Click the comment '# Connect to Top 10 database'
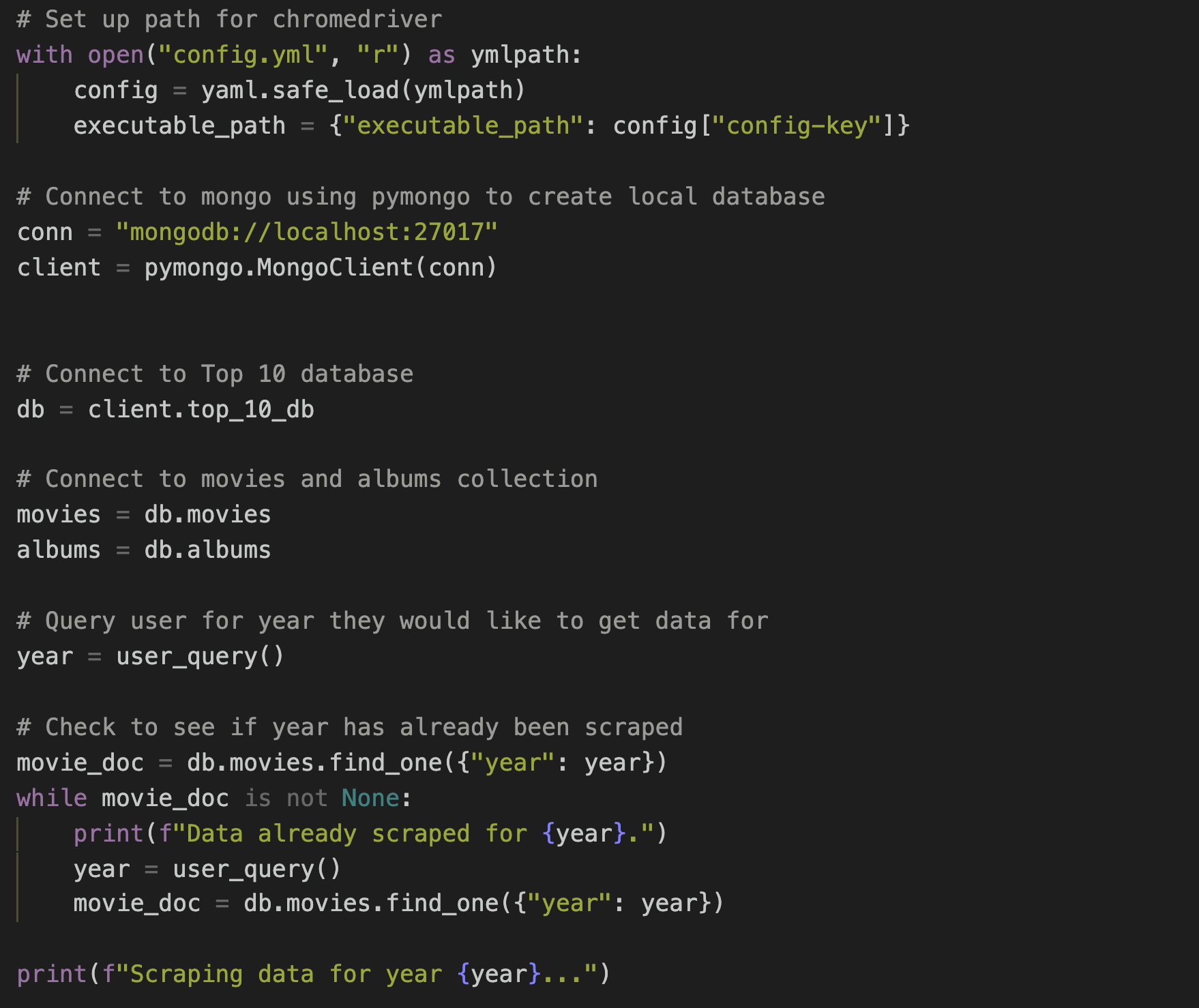 coord(215,374)
